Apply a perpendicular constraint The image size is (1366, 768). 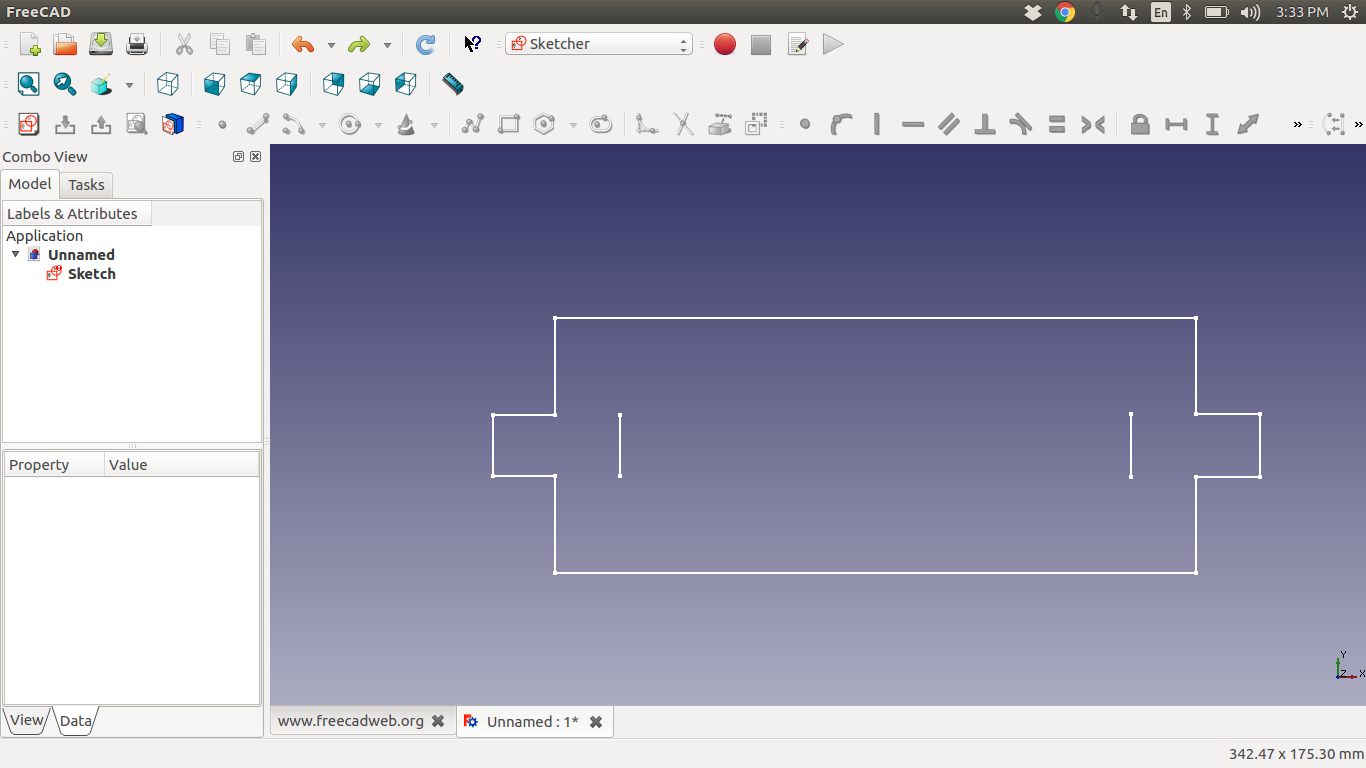(983, 124)
